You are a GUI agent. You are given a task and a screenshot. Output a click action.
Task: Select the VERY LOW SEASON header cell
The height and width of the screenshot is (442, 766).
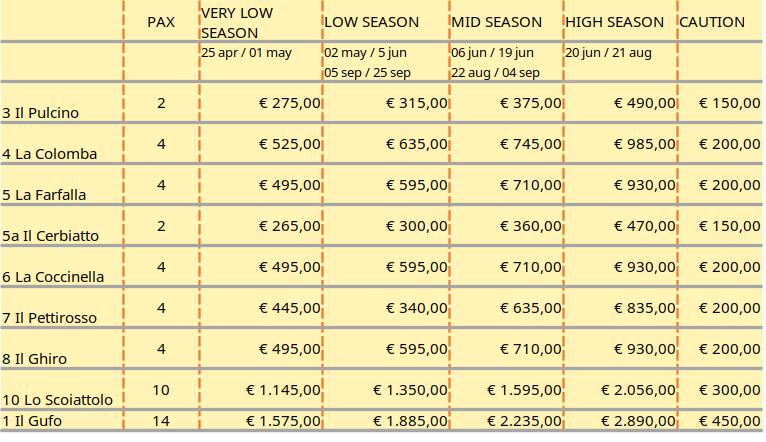236,22
